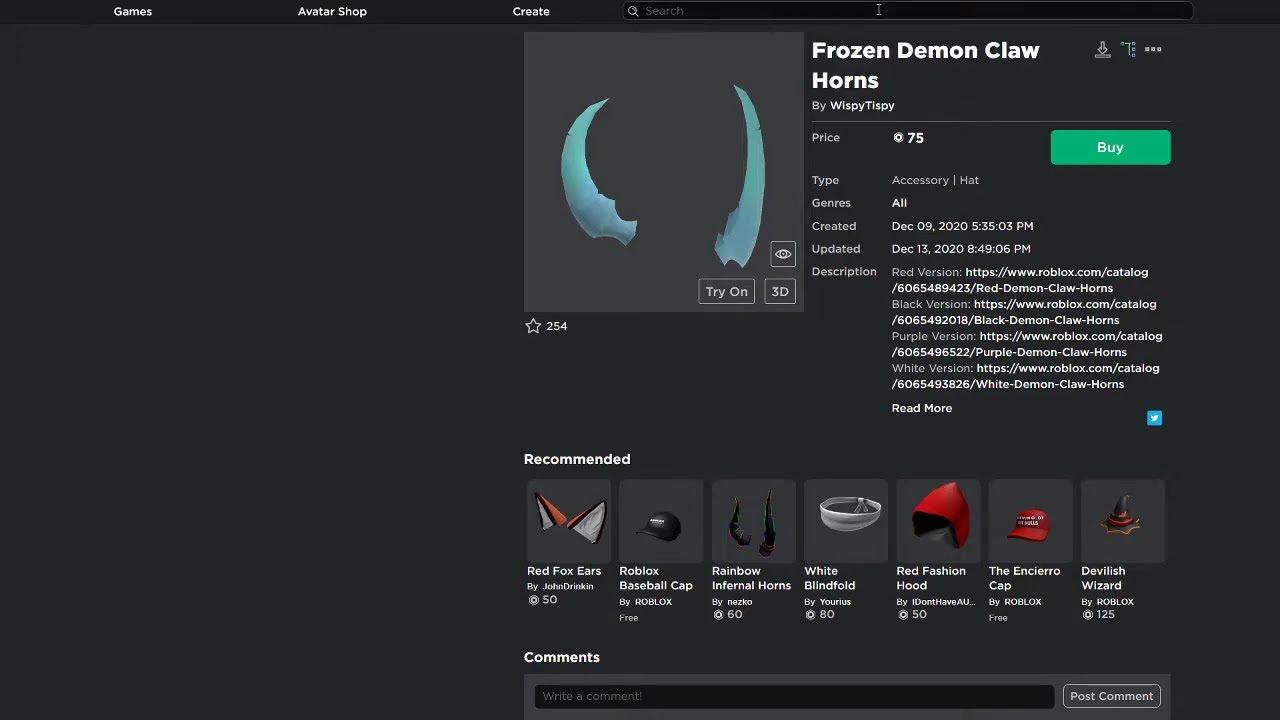This screenshot has height=720, width=1280.
Task: Click creator ROBLOX under Devilish Wizard
Action: tap(1115, 602)
